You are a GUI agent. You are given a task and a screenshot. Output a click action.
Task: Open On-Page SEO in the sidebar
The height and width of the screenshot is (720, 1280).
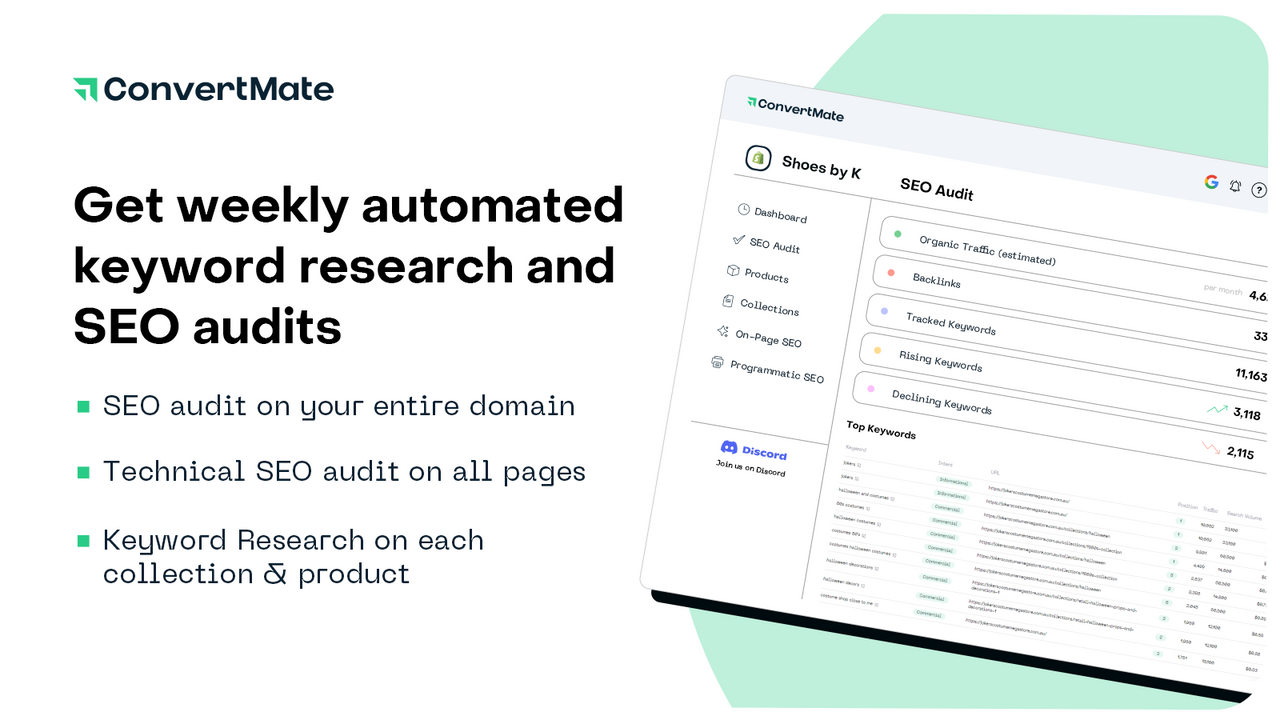pyautogui.click(x=768, y=338)
